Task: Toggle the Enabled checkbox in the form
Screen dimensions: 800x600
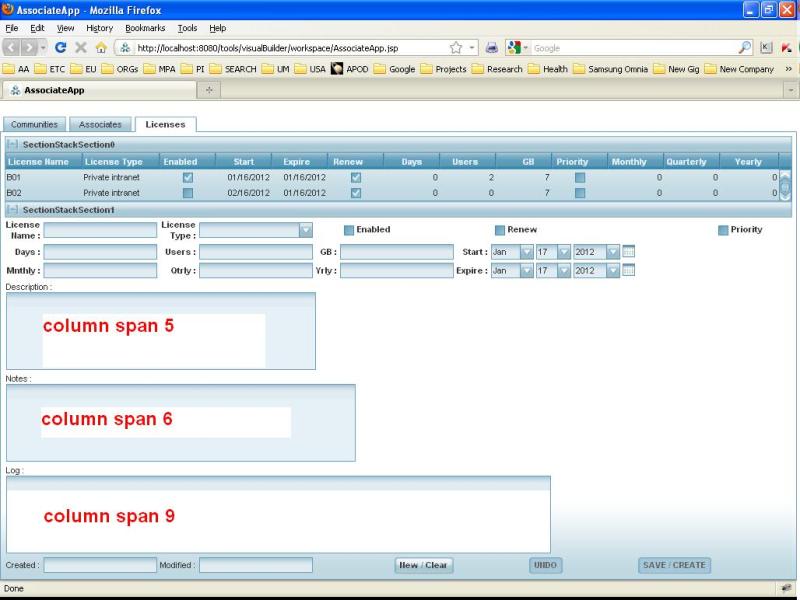Action: click(349, 230)
